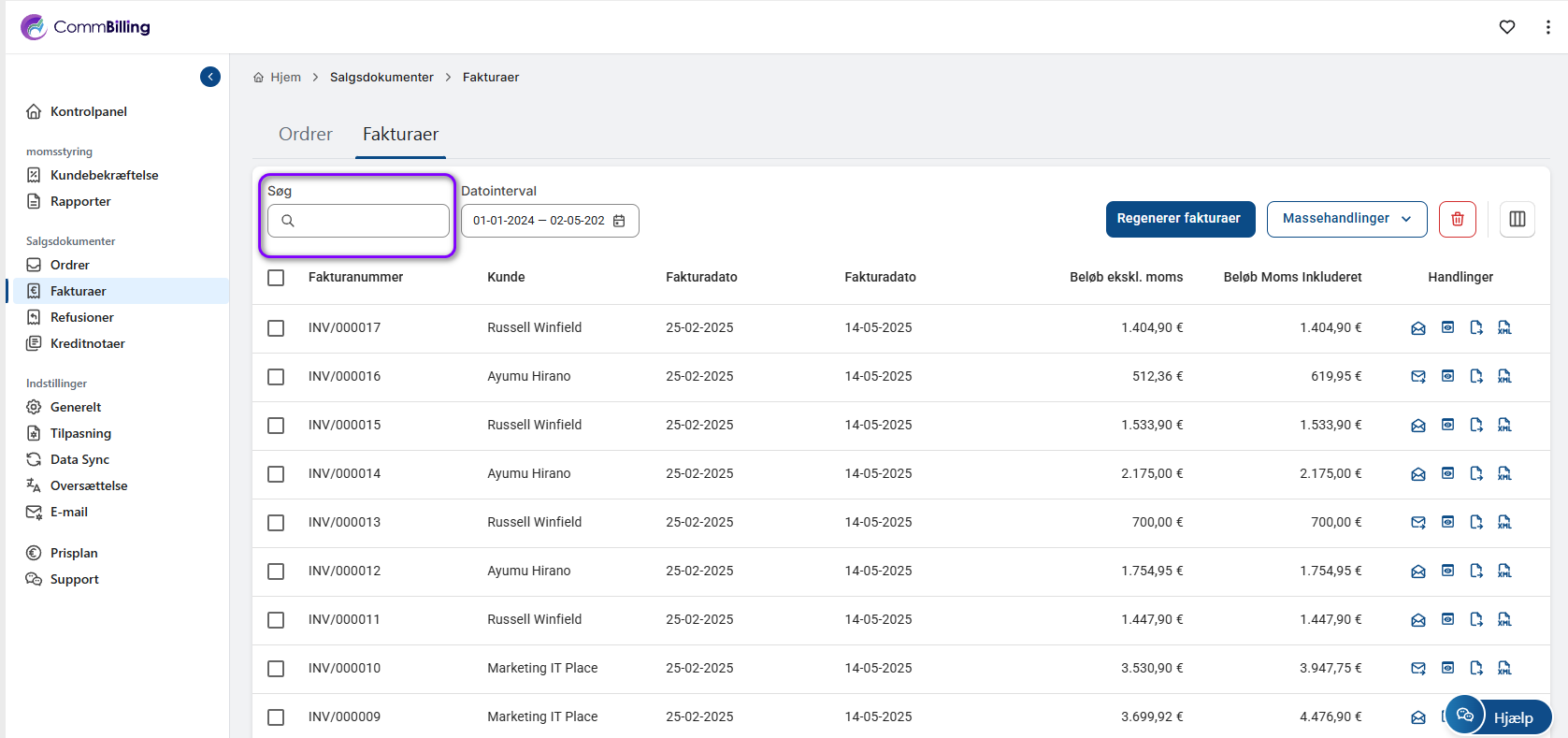1568x738 pixels.
Task: Preview invoice INV/000016 via eye icon
Action: 1447,376
